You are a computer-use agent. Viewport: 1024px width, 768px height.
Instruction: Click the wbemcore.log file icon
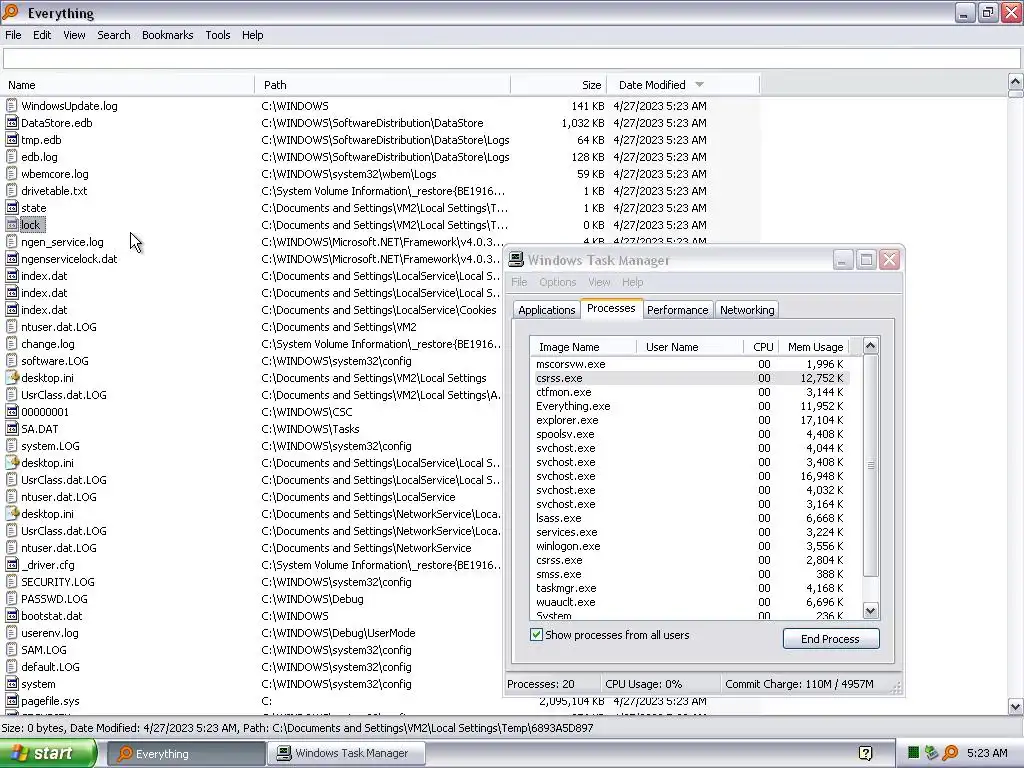coord(11,174)
